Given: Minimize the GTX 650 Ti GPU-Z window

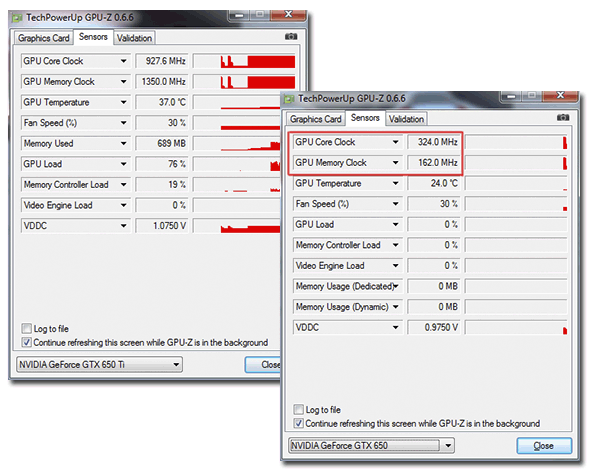Looking at the screenshot, I should (x=239, y=15).
